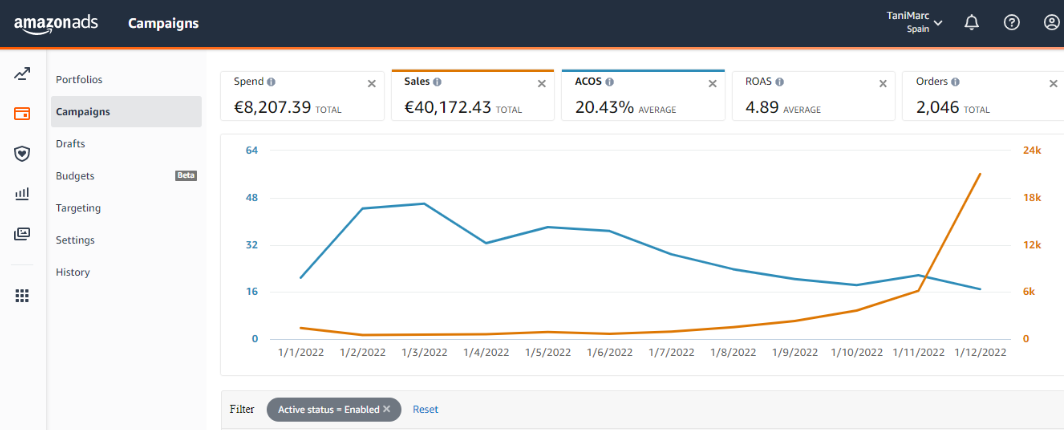
Task: Open Campaigns in the side menu
Action: (126, 111)
